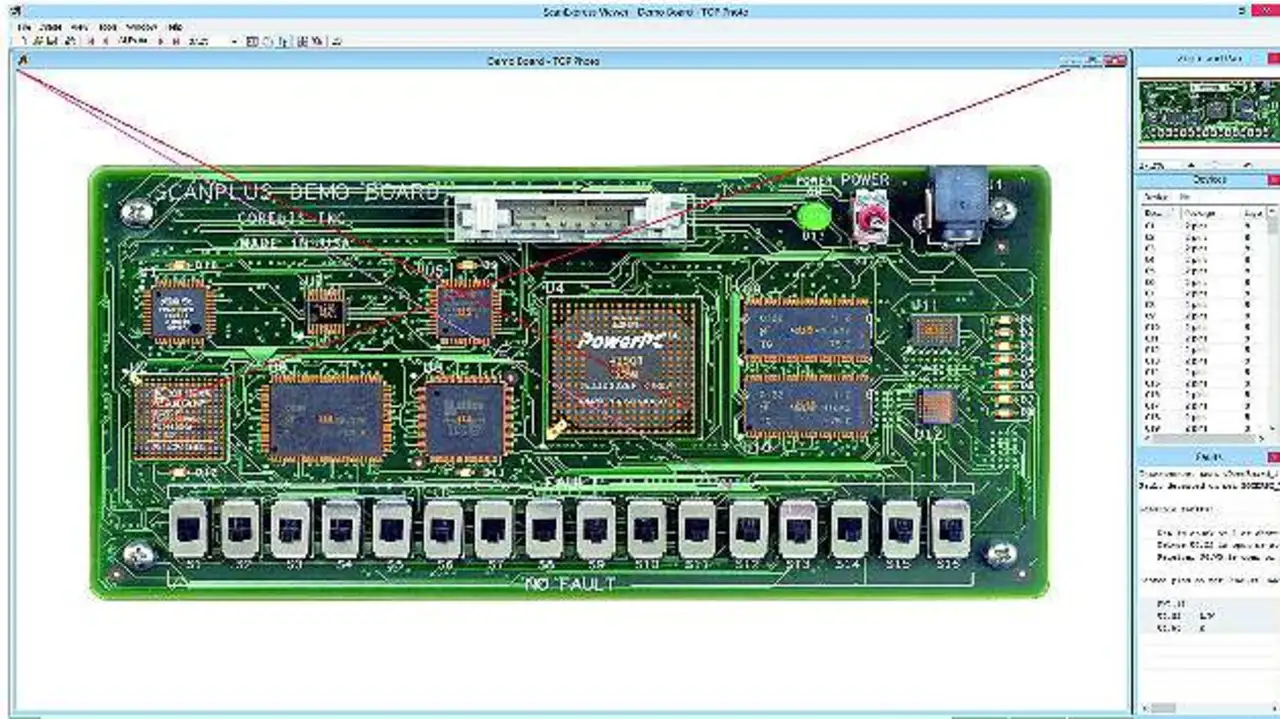Viewport: 1280px width, 719px height.
Task: Click the board thumbnail in the zoom panel
Action: [1206, 112]
